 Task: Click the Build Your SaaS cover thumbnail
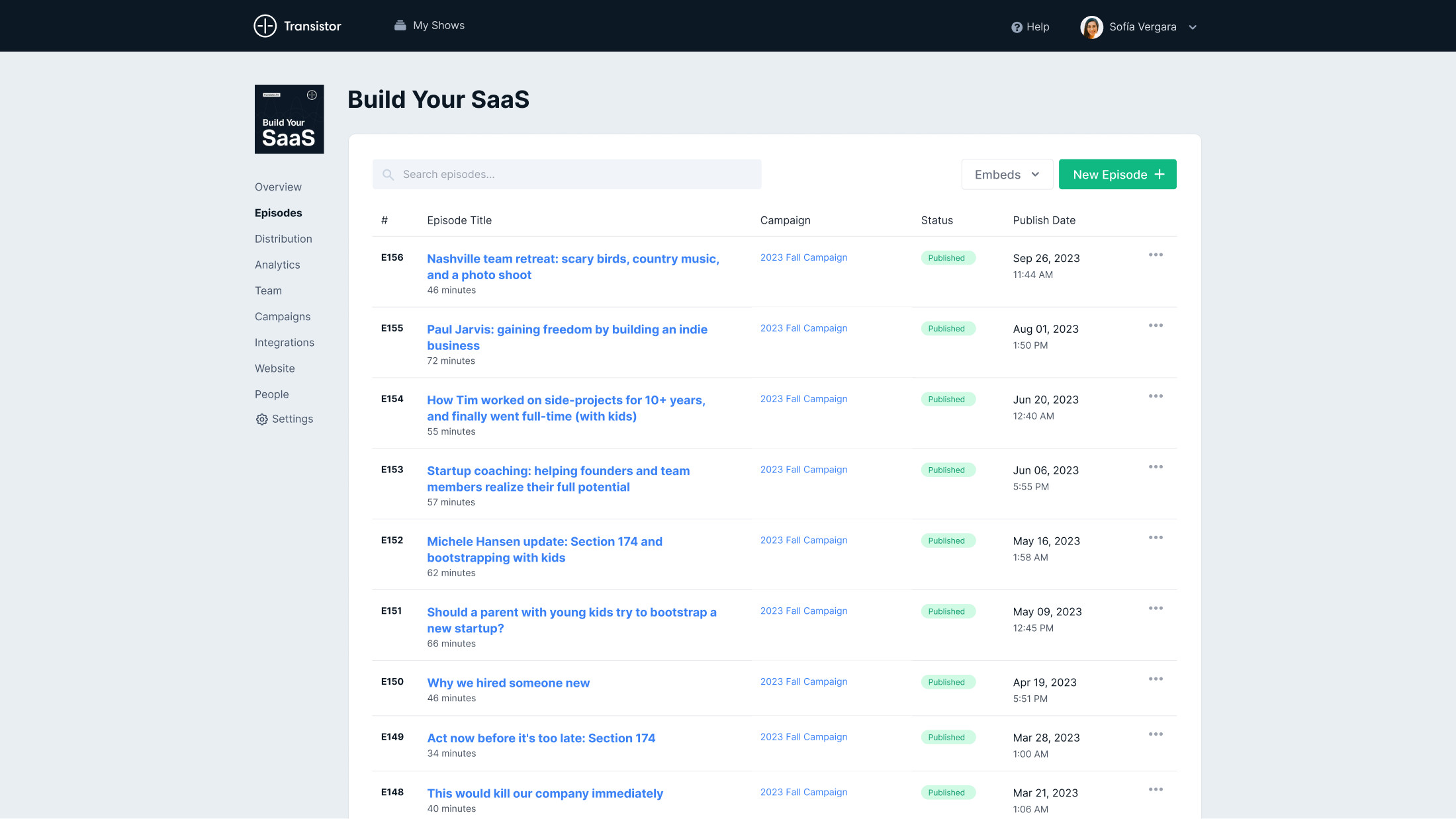pyautogui.click(x=289, y=119)
